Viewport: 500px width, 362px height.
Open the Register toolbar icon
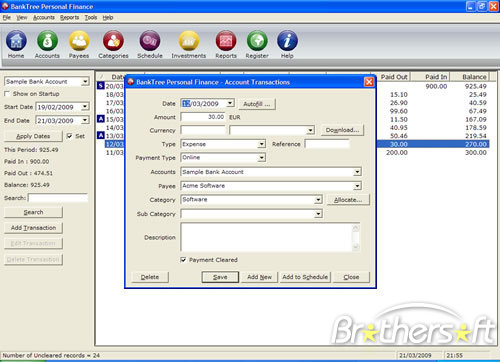coord(257,44)
